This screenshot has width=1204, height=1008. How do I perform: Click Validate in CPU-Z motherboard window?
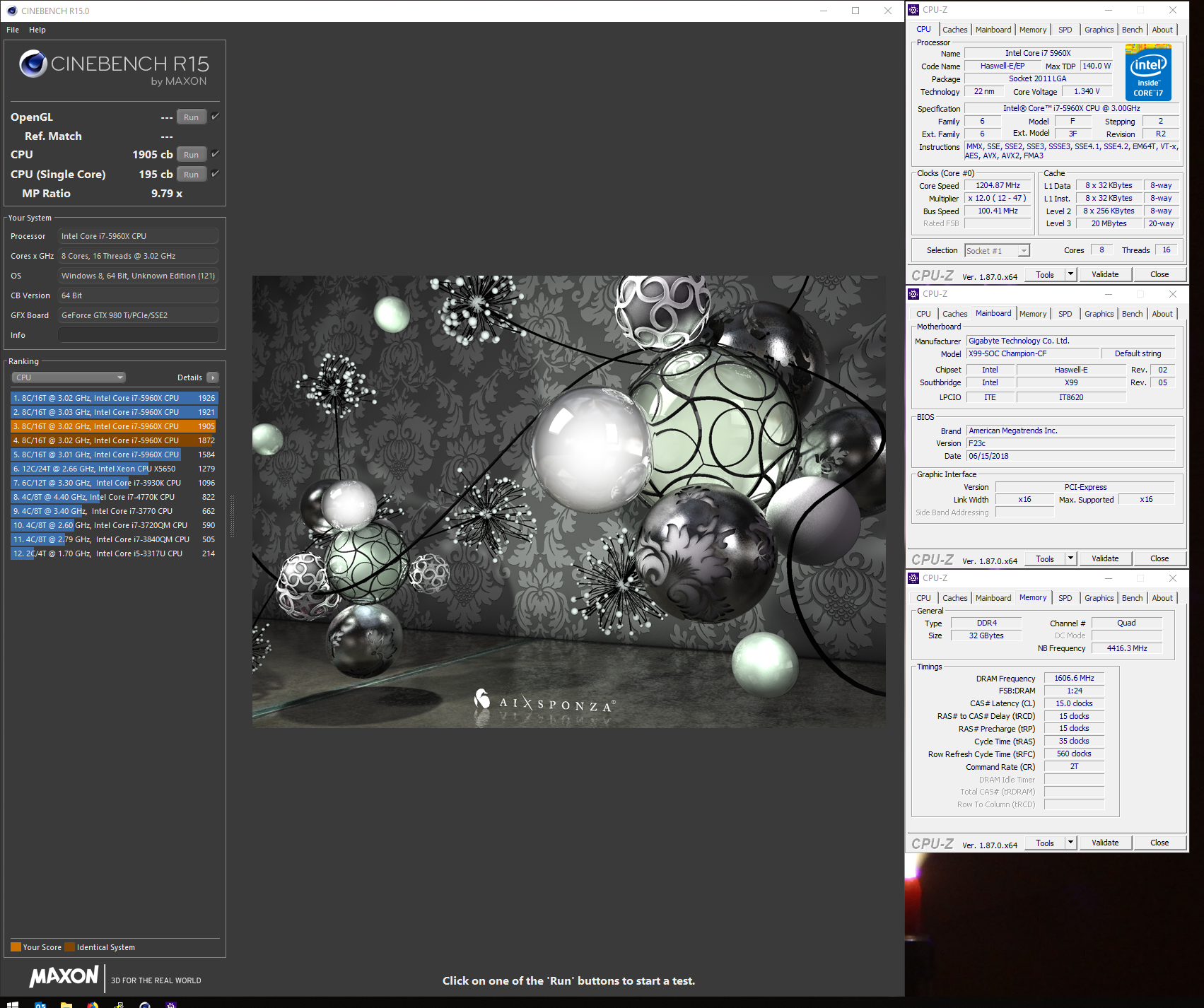click(x=1105, y=558)
